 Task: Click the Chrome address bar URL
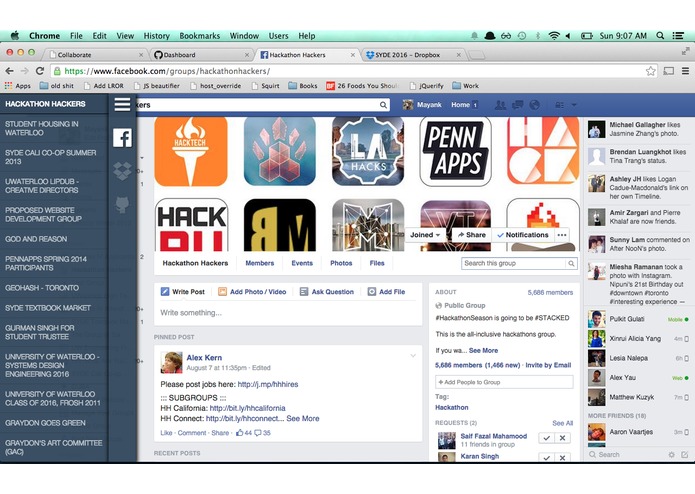[167, 71]
